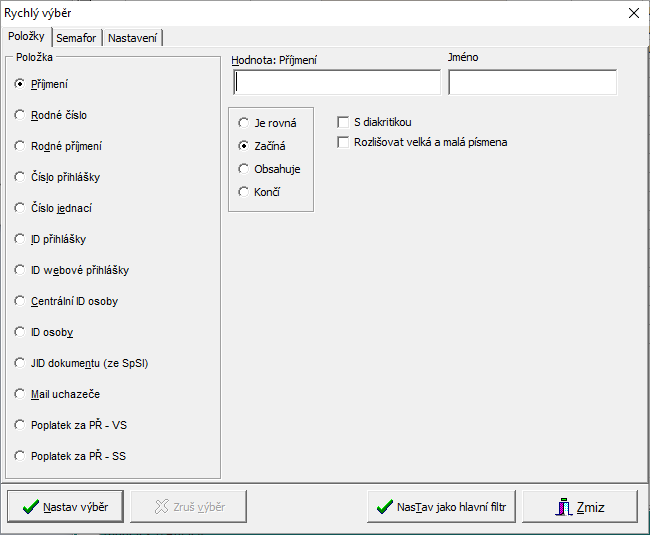650x535 pixels.
Task: Pick Rodné číslo as search item
Action: tap(20, 115)
